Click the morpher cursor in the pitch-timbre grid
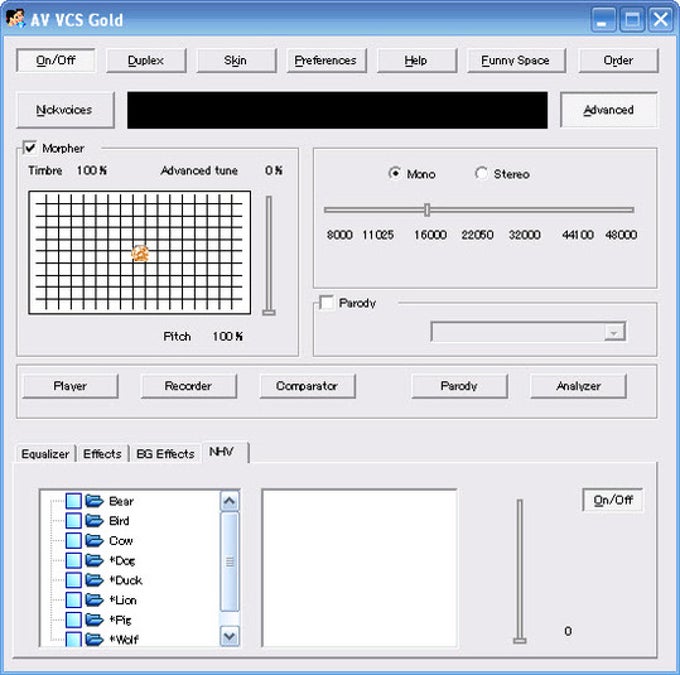Image resolution: width=680 pixels, height=675 pixels. tap(140, 253)
